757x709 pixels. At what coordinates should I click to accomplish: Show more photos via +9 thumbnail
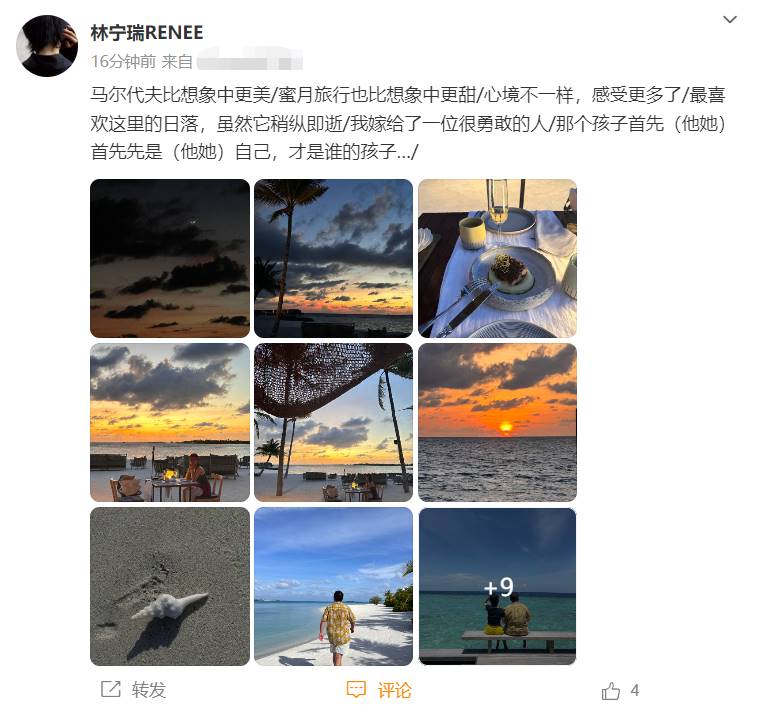[497, 586]
